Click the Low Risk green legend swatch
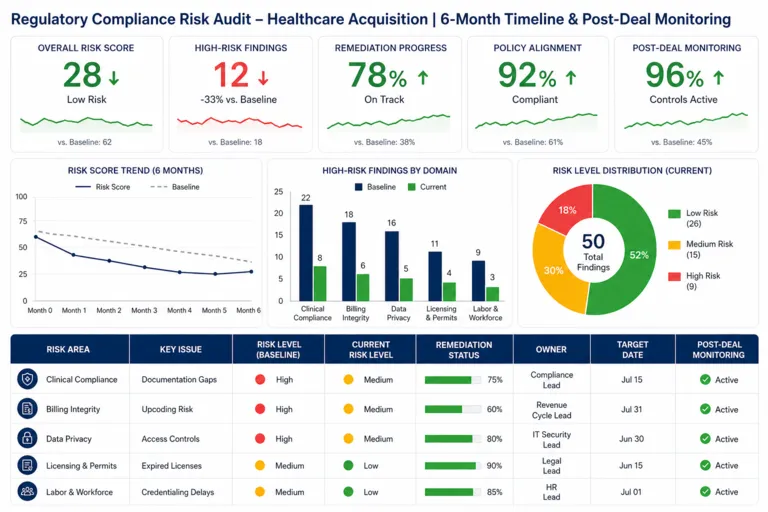This screenshot has width=768, height=512. (x=674, y=214)
